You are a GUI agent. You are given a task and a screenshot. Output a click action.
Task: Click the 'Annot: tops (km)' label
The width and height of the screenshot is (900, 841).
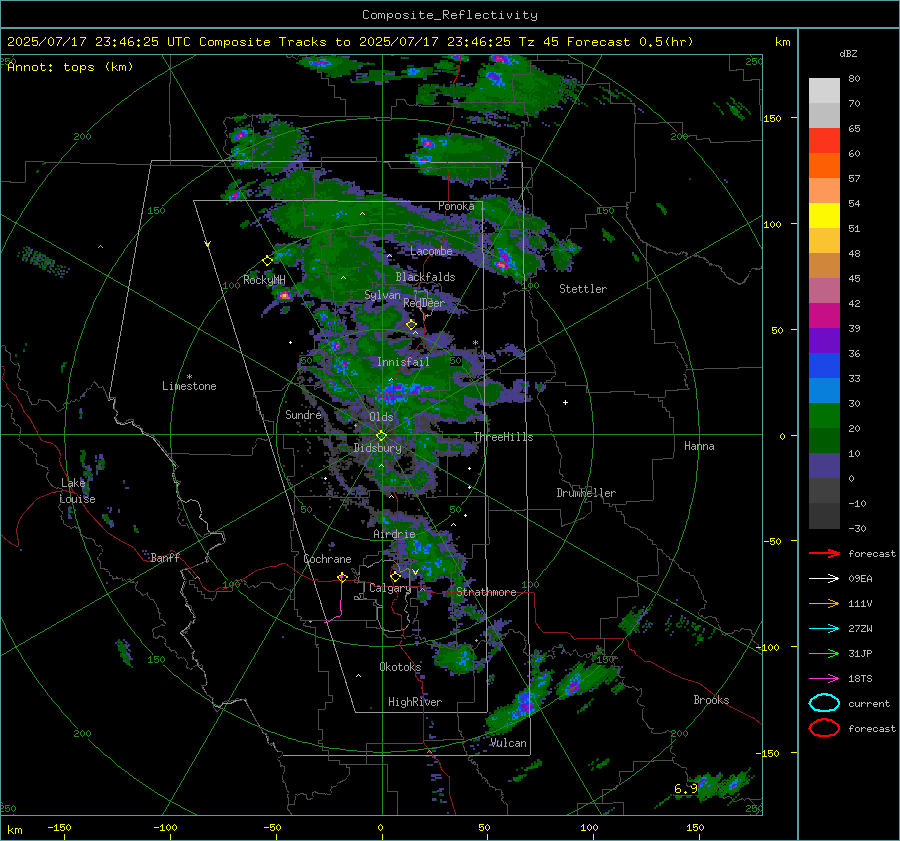[70, 67]
